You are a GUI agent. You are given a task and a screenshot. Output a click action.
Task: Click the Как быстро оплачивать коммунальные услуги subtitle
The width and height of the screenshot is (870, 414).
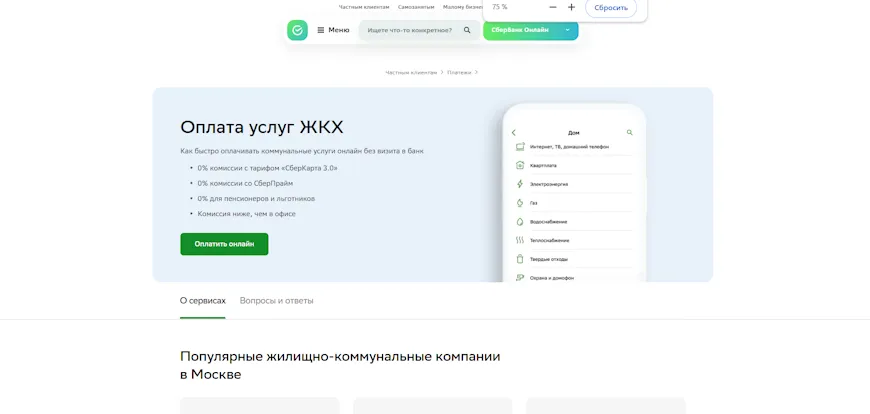(302, 151)
